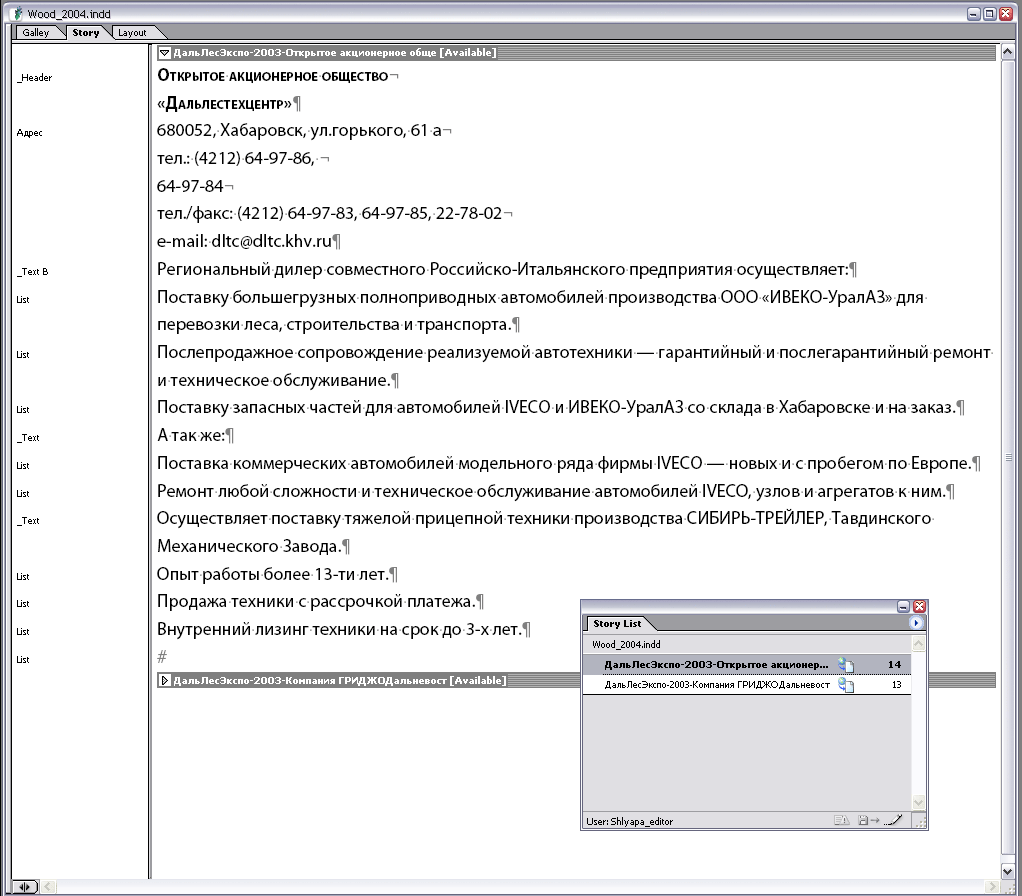Screen dimensions: 1022x896
Task: Click the _Header style label
Action: tap(35, 78)
